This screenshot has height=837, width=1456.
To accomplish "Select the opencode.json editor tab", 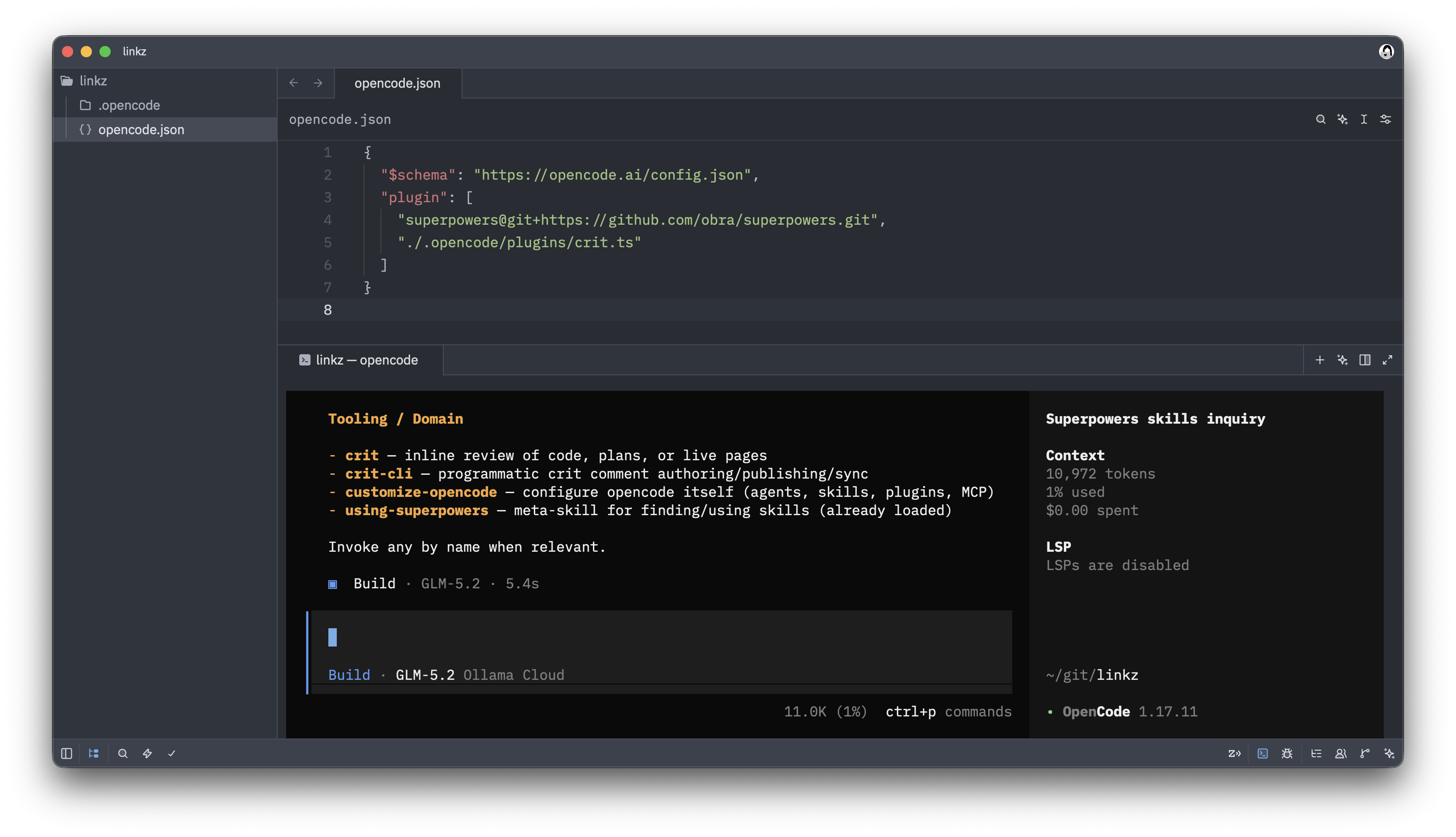I will (398, 83).
